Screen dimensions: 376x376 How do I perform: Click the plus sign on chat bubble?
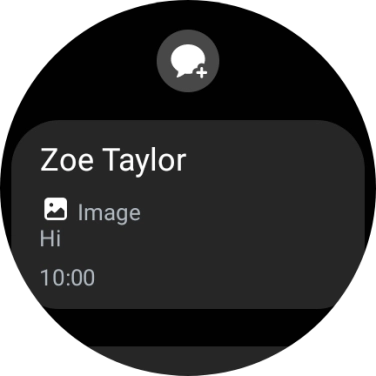[x=202, y=72]
